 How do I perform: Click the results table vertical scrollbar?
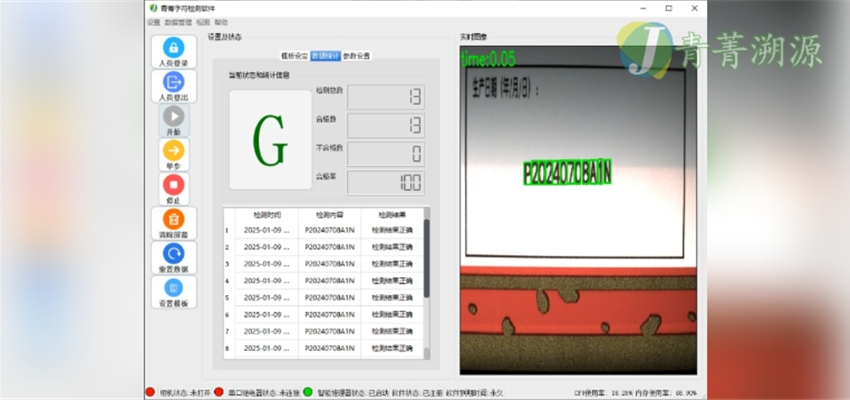tap(427, 260)
